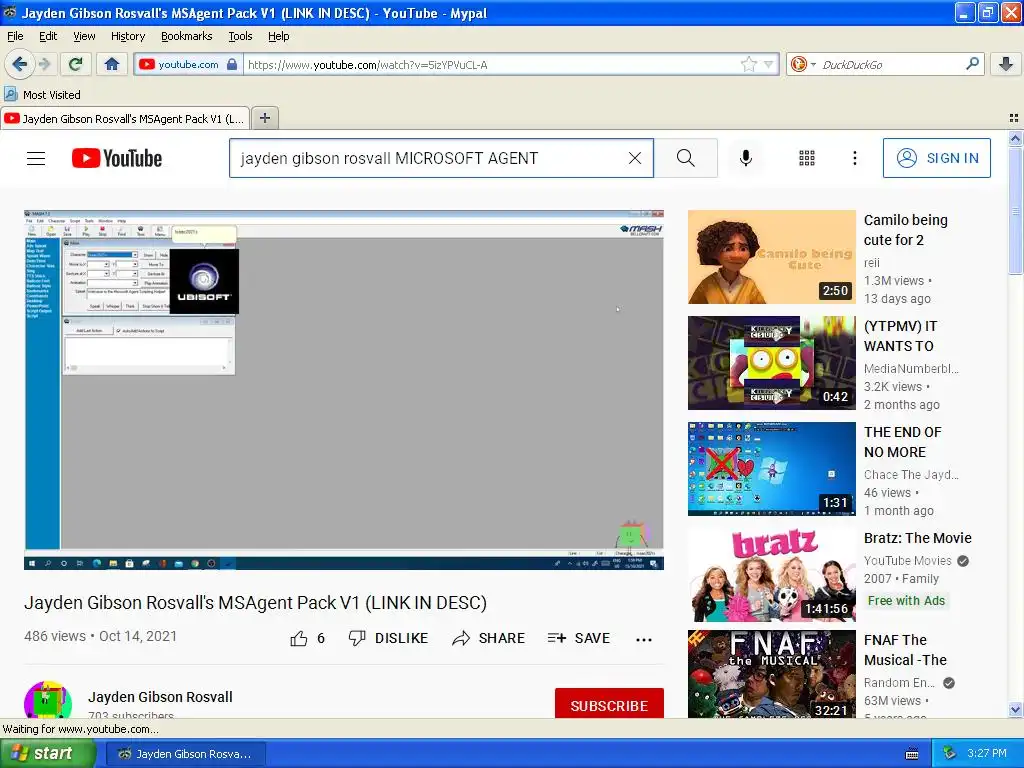Clear the YouTube search text with X
The height and width of the screenshot is (768, 1024).
(x=635, y=158)
